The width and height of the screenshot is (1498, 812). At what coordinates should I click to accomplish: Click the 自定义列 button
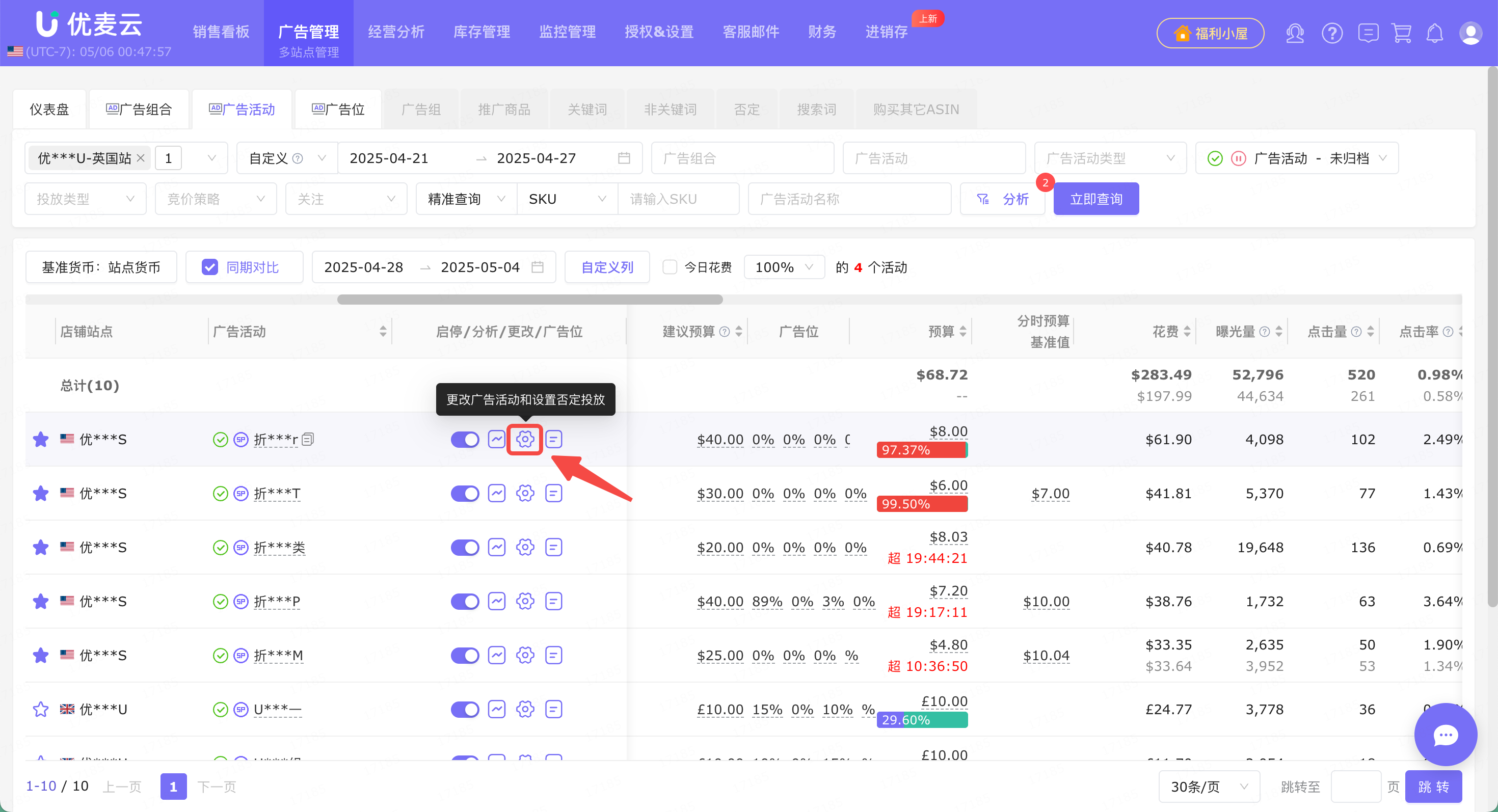607,267
